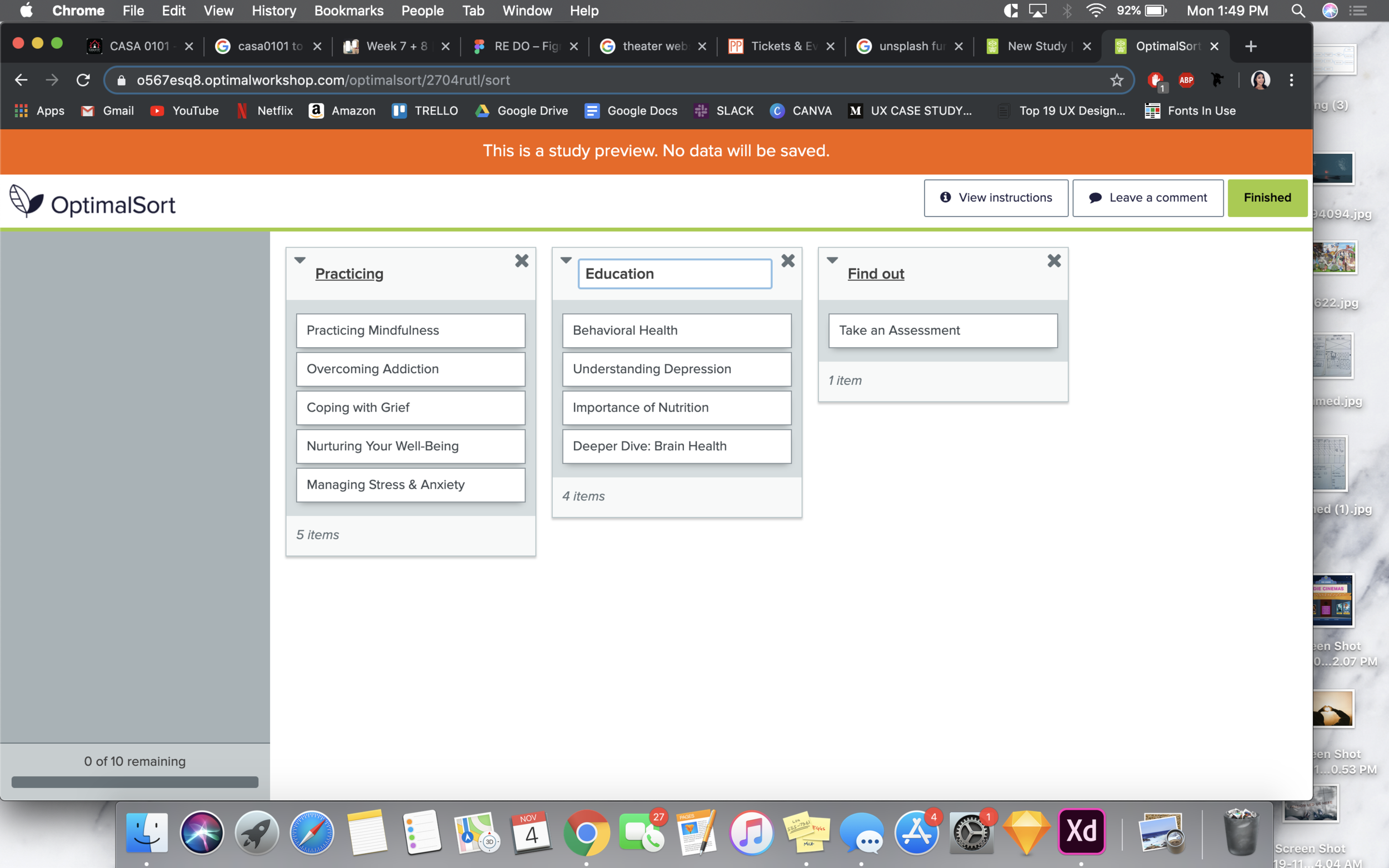Click Leave a comment button
Viewport: 1389px width, 868px height.
(1147, 198)
